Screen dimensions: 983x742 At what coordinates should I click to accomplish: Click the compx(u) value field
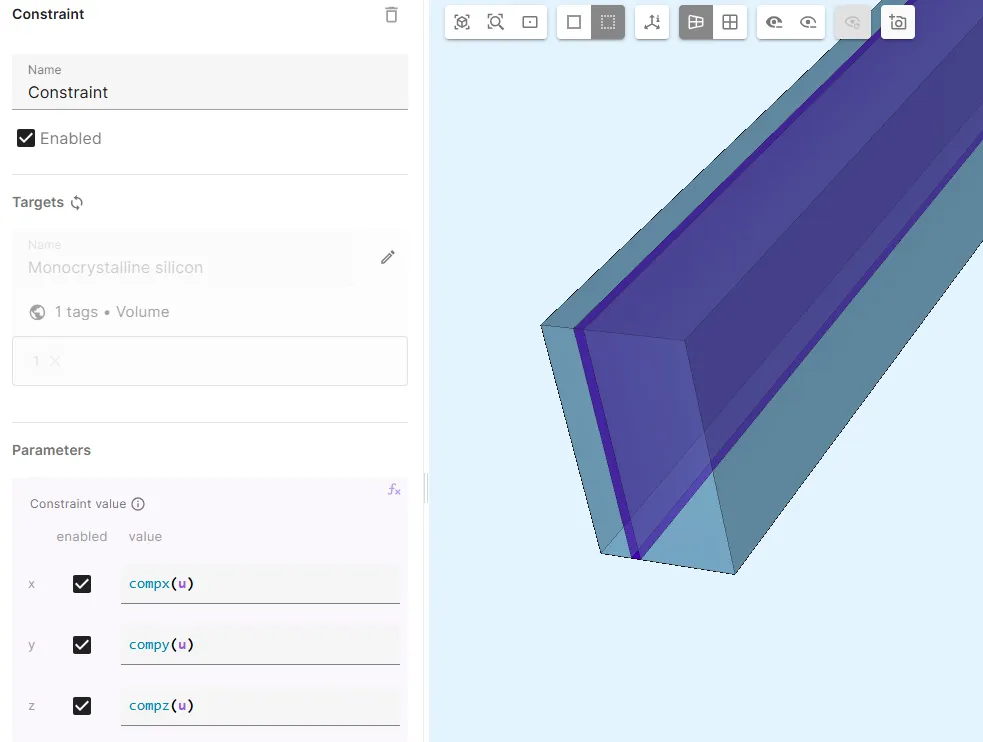[x=260, y=584]
